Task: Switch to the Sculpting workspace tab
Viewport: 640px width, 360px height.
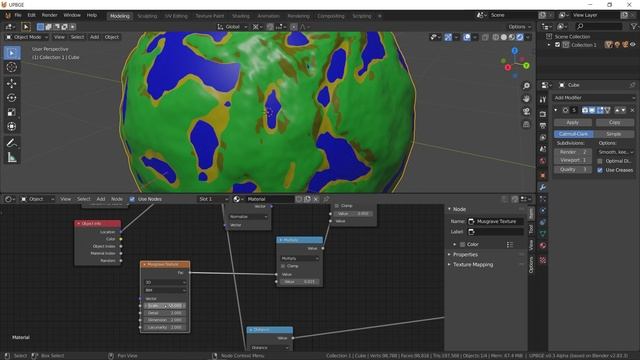Action: coord(147,16)
